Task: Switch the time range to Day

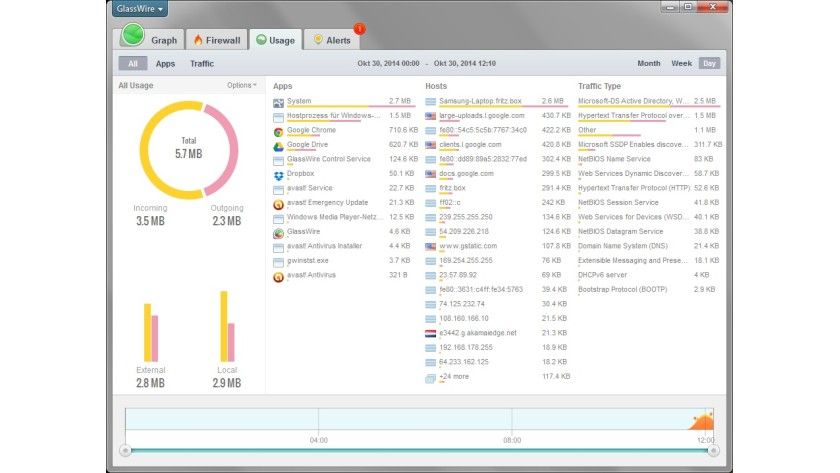Action: coord(709,63)
